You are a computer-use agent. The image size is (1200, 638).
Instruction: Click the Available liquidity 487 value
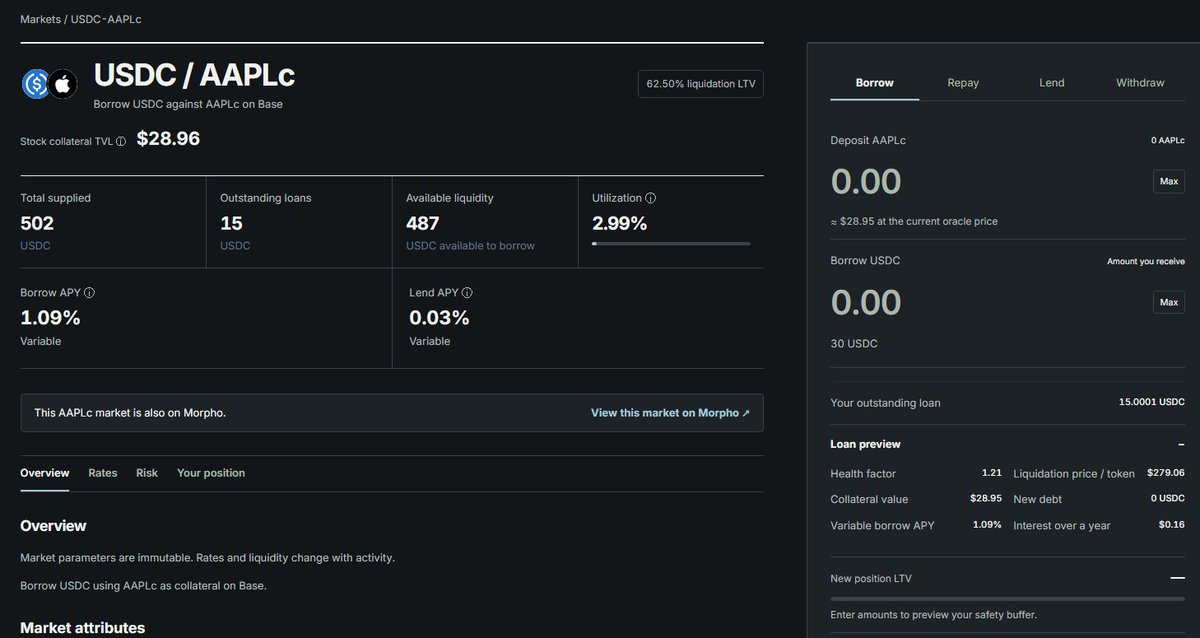424,223
